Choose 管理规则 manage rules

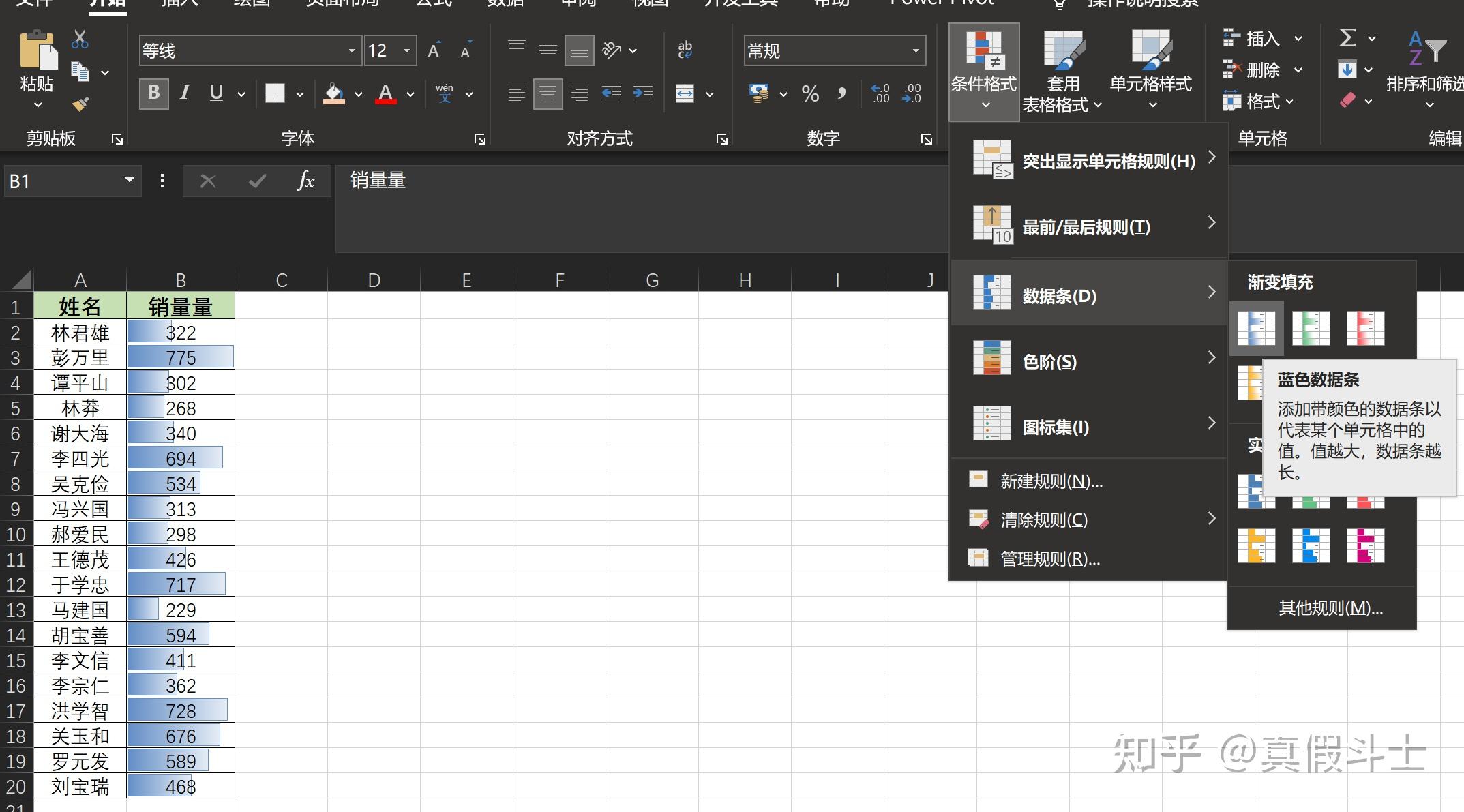[1088, 558]
